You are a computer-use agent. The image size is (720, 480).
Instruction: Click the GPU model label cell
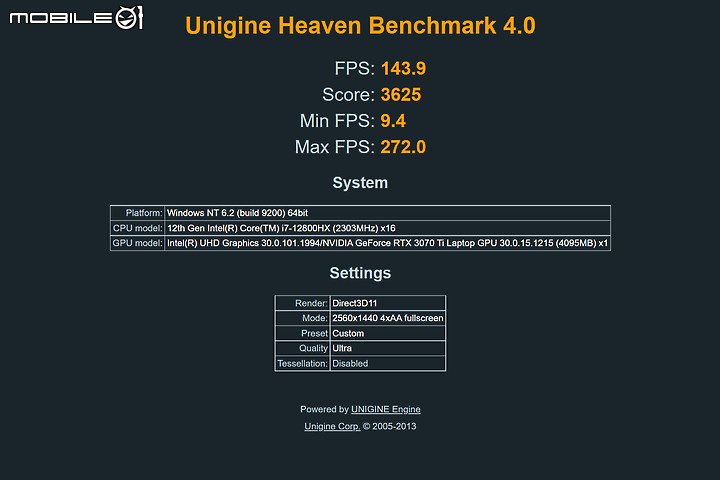coord(137,243)
